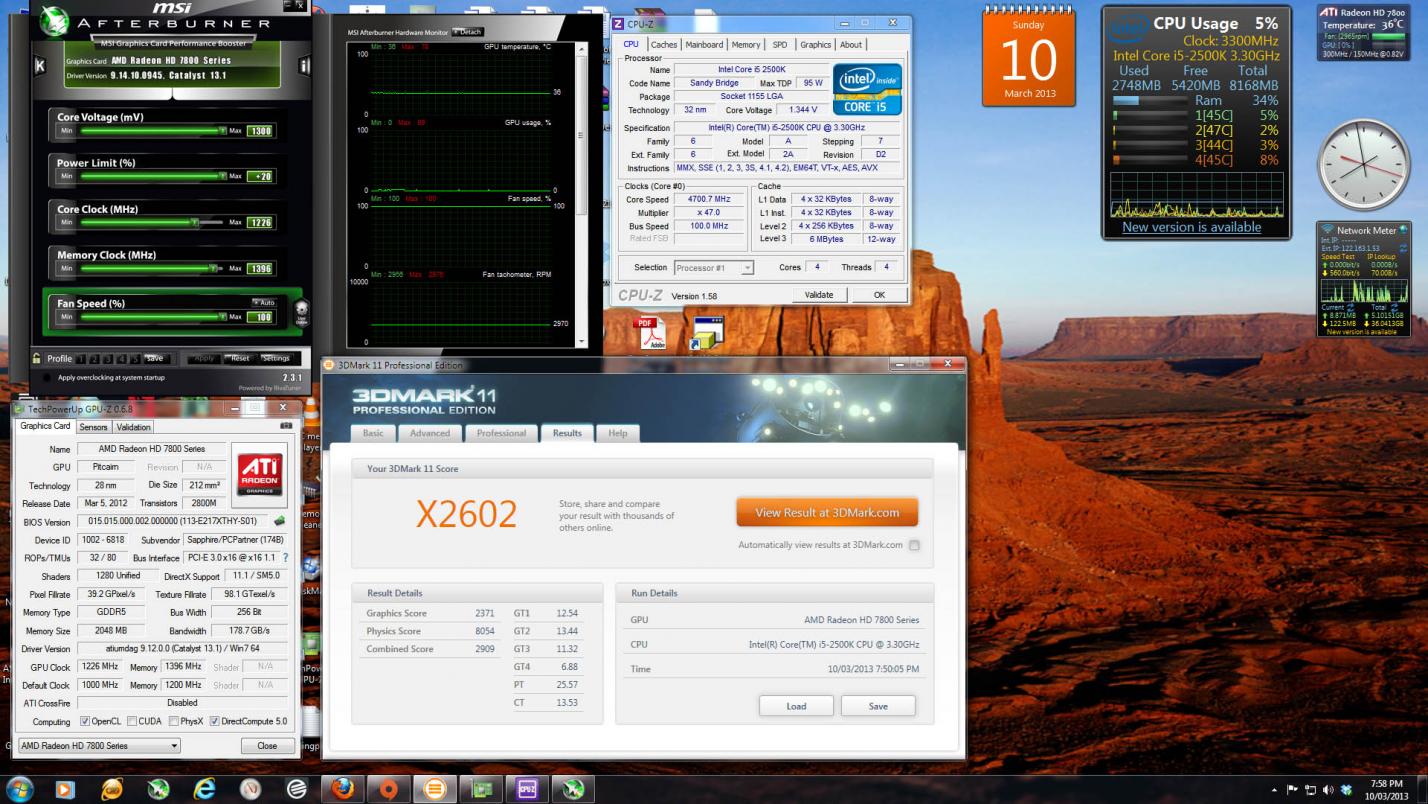The image size is (1428, 804).
Task: Click the Bus Interface question mark icon
Action: (x=285, y=558)
